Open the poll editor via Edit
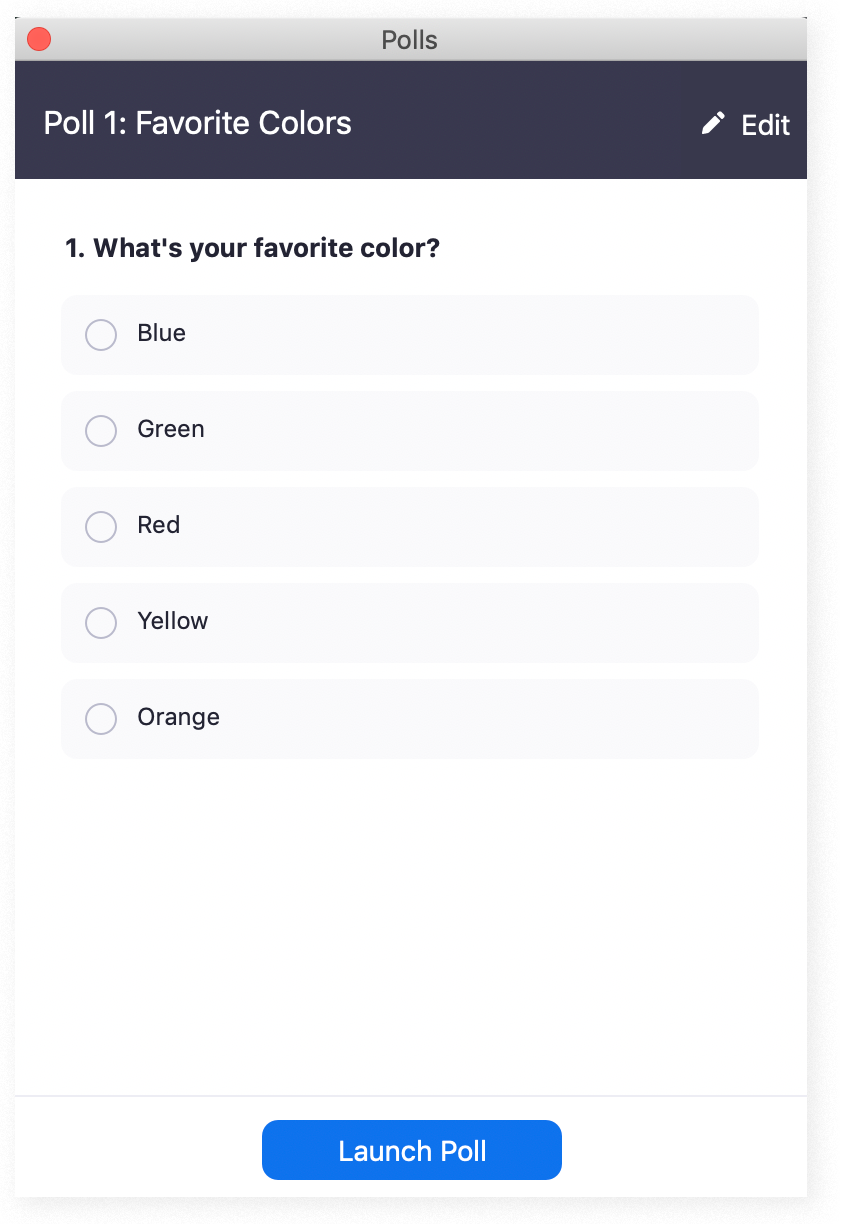 pos(764,124)
